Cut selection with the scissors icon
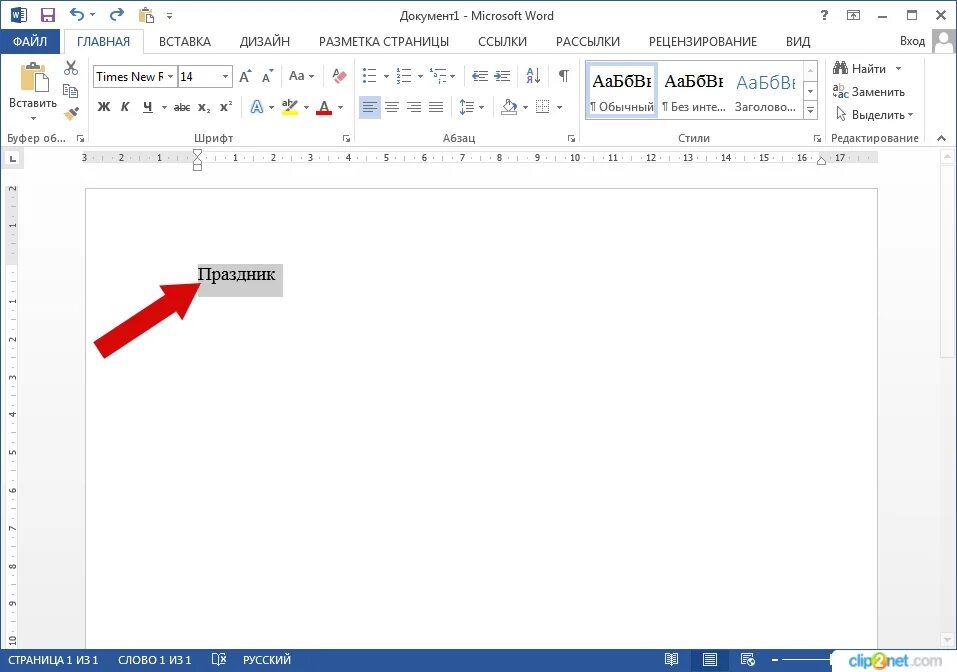This screenshot has height=672, width=957. 71,68
